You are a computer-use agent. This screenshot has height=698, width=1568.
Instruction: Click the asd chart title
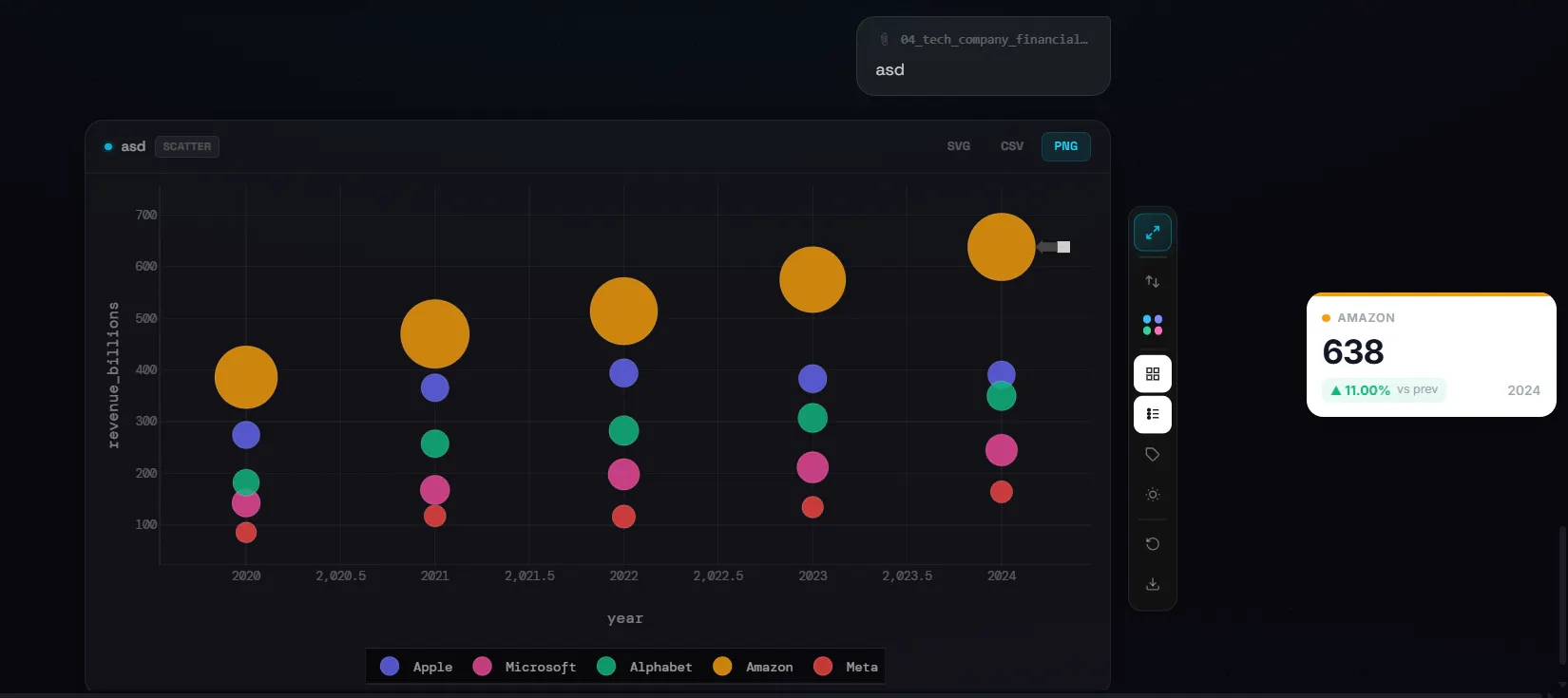133,146
